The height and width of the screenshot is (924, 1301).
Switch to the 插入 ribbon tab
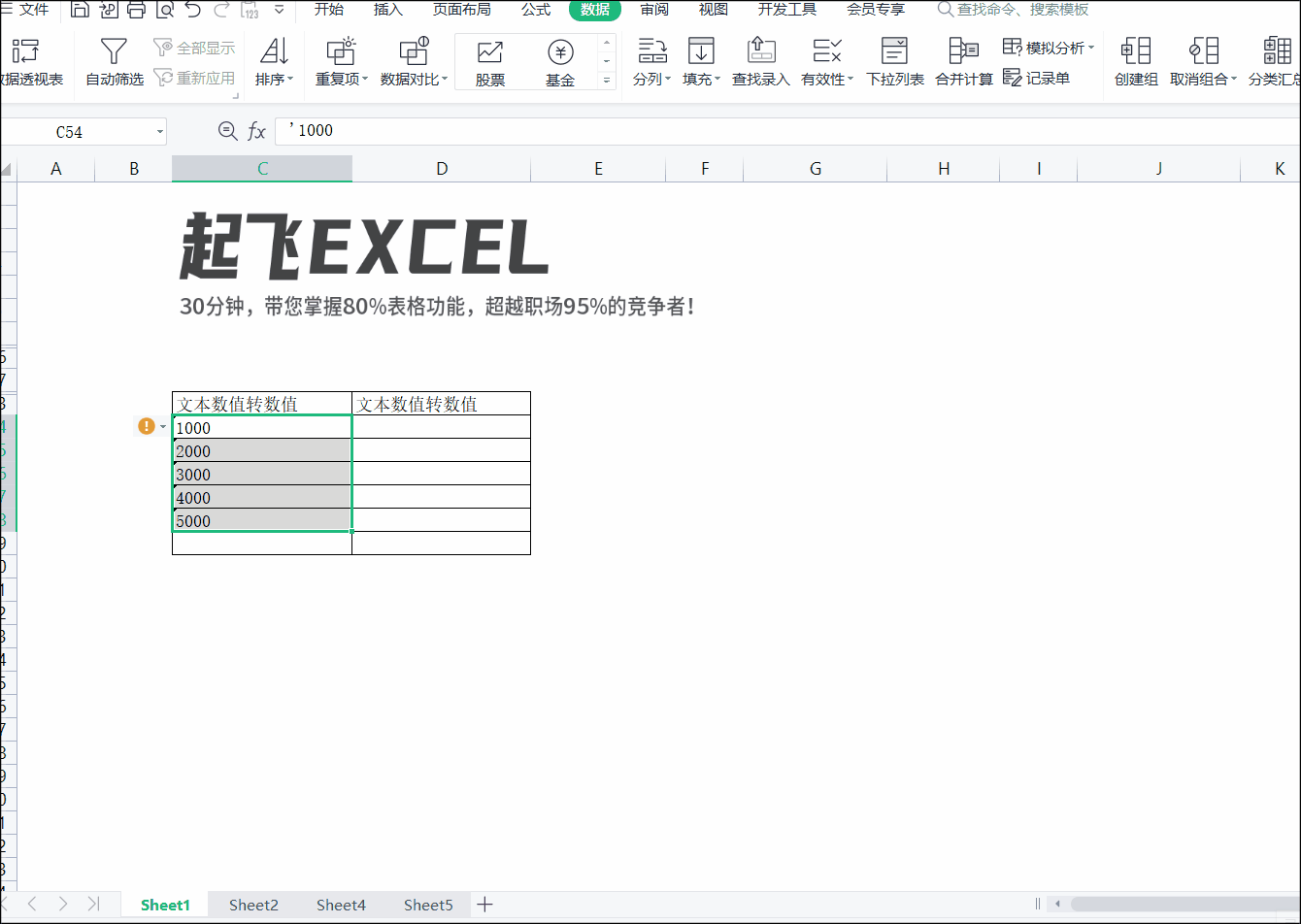(x=388, y=10)
